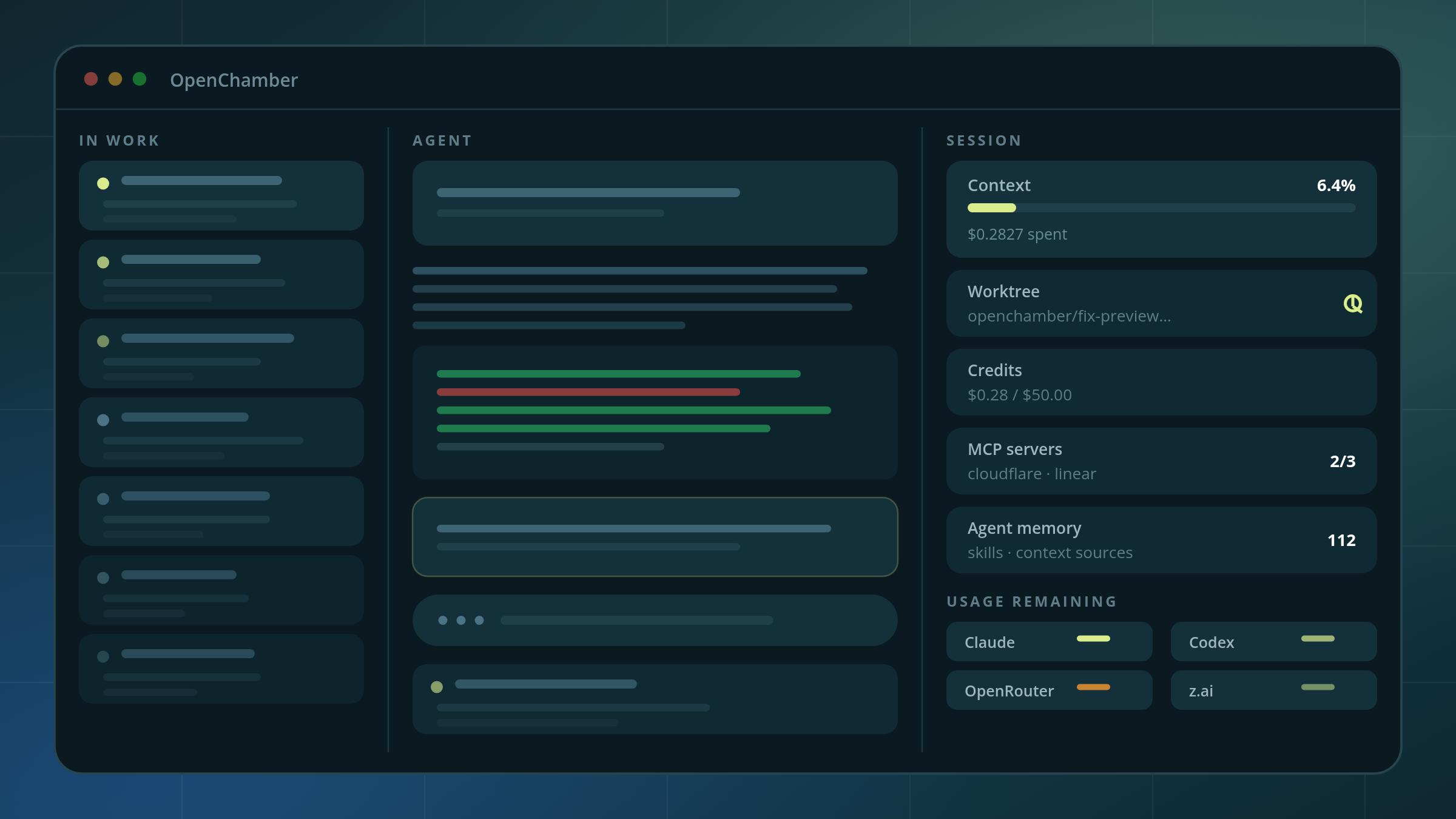Click the OpenChamber window title

point(234,80)
